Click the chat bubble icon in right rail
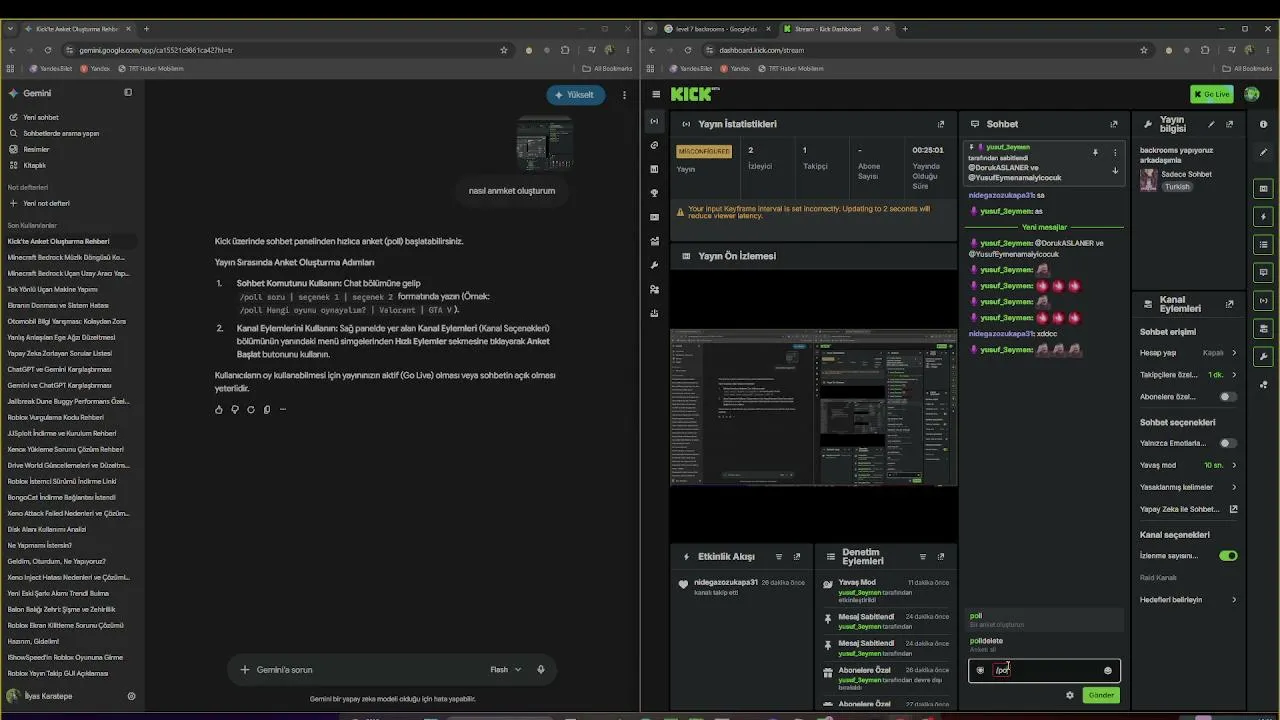The height and width of the screenshot is (720, 1280). (x=1264, y=272)
